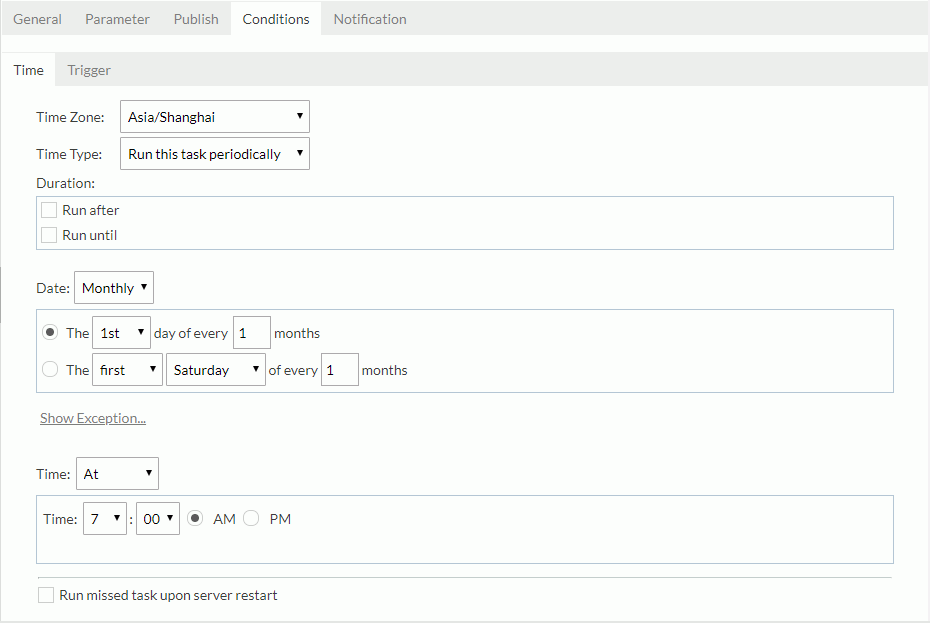Open the Parameter tab
This screenshot has width=930, height=623.
[x=117, y=18]
